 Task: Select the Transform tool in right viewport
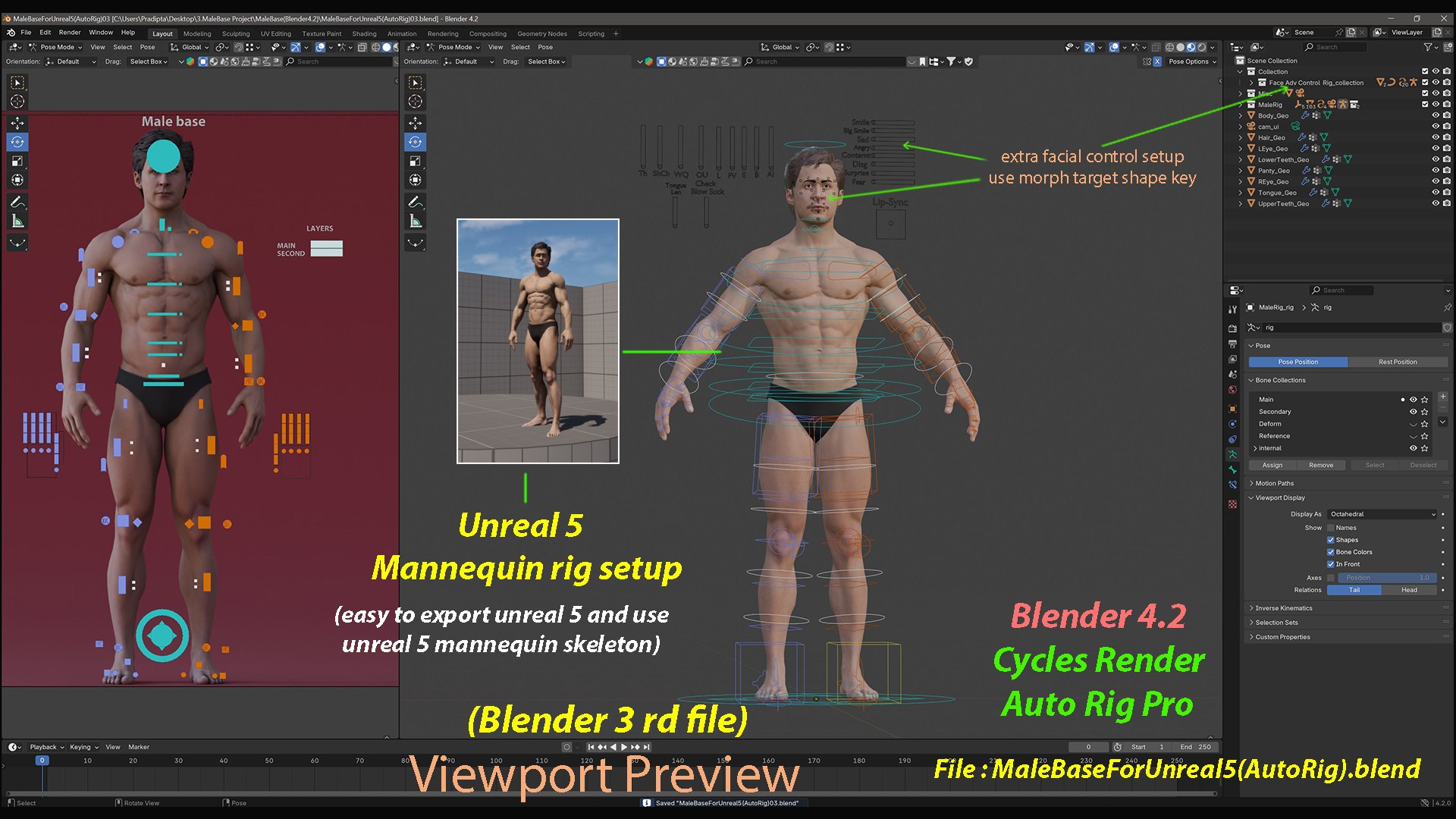(x=415, y=180)
